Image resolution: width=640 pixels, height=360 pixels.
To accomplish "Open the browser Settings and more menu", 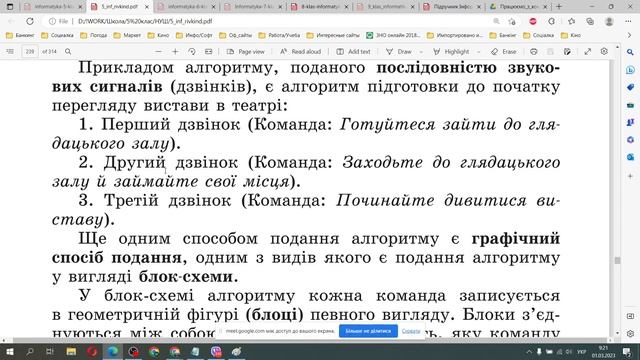I will click(628, 21).
